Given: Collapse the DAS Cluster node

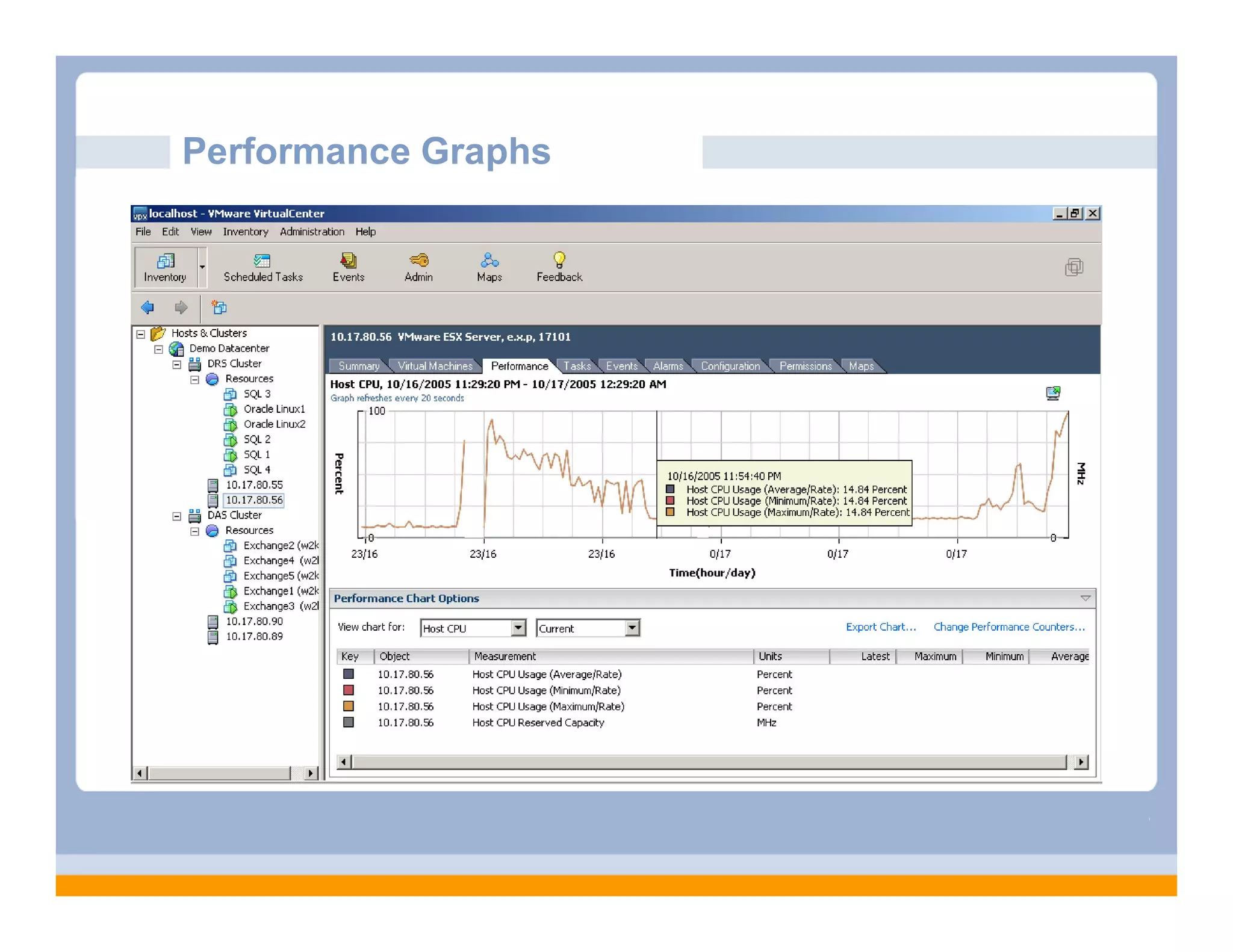Looking at the screenshot, I should (177, 516).
